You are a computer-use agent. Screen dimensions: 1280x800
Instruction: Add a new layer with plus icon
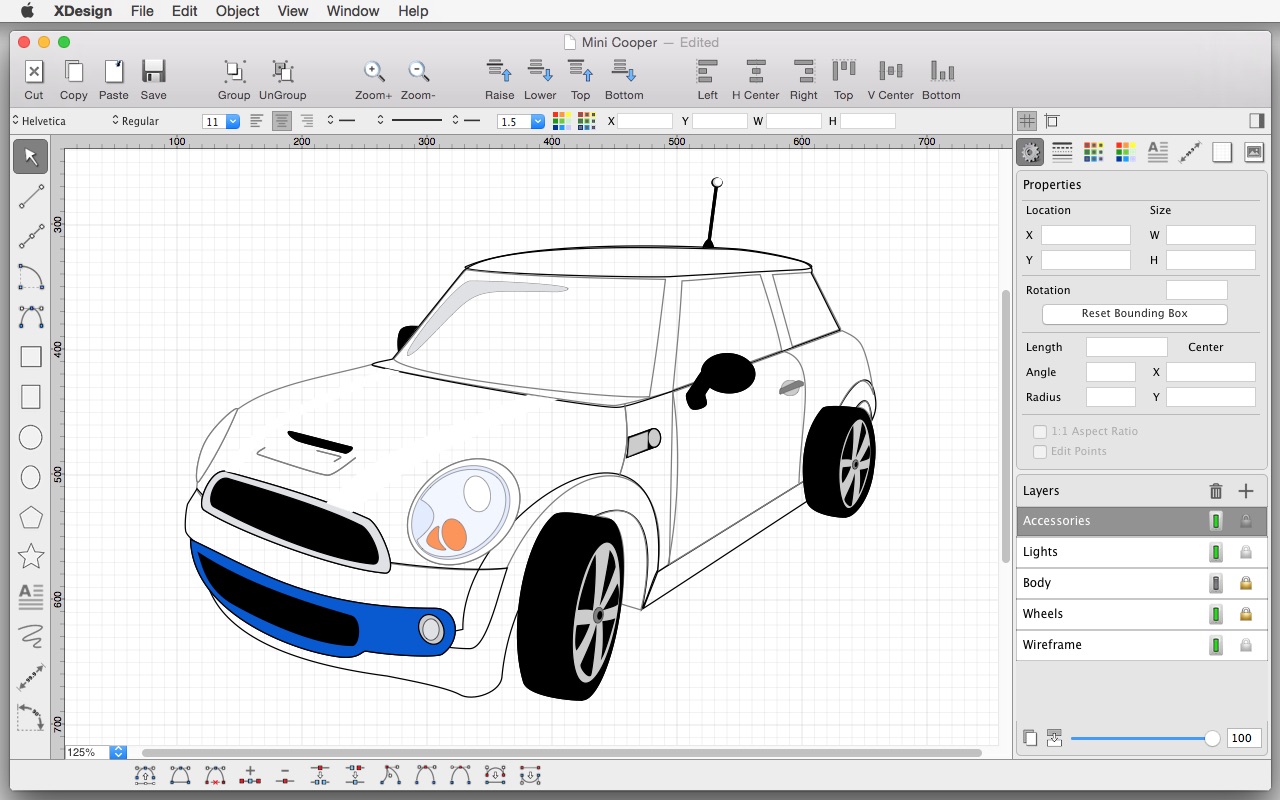click(x=1246, y=491)
